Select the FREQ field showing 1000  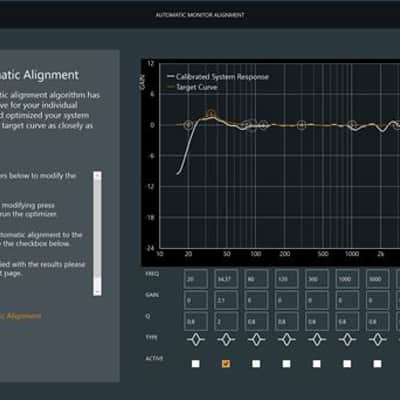click(347, 279)
